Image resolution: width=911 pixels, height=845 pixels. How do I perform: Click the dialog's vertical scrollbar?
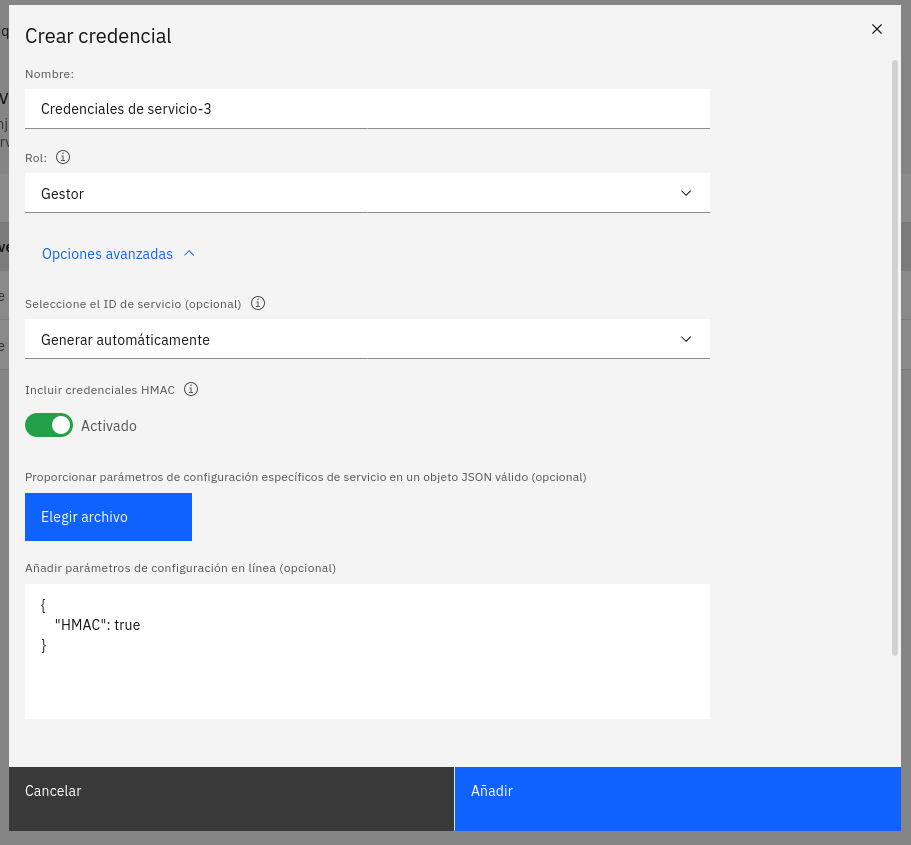895,357
